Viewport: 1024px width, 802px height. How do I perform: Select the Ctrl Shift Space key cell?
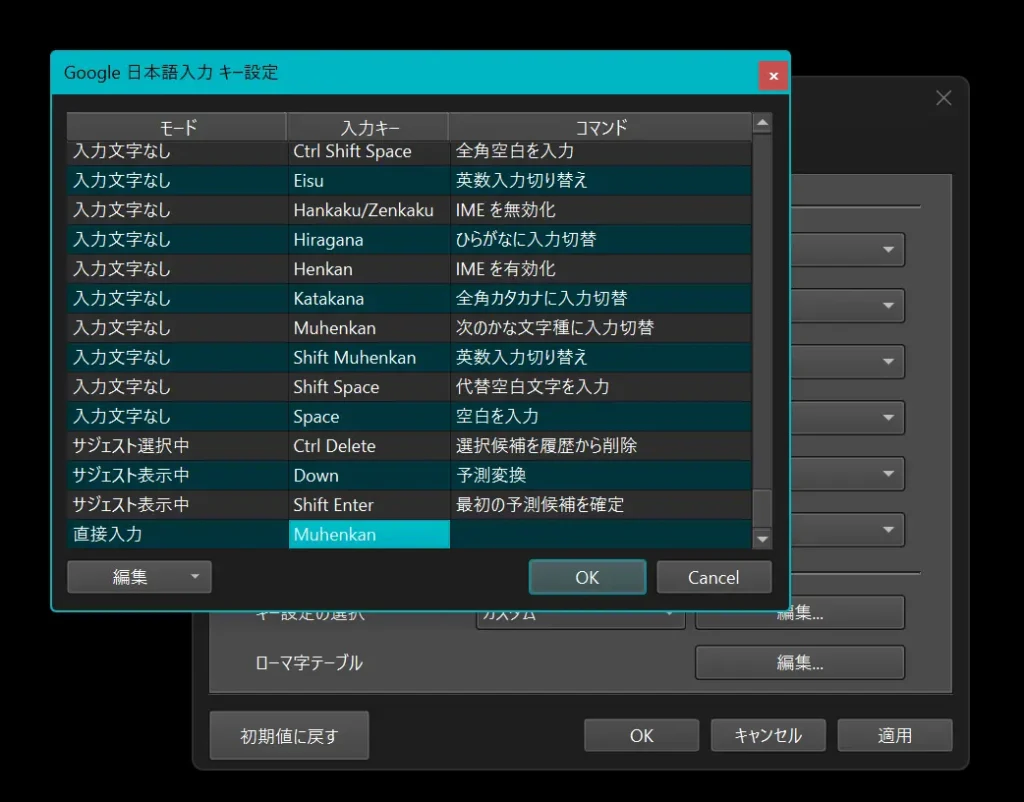point(369,152)
